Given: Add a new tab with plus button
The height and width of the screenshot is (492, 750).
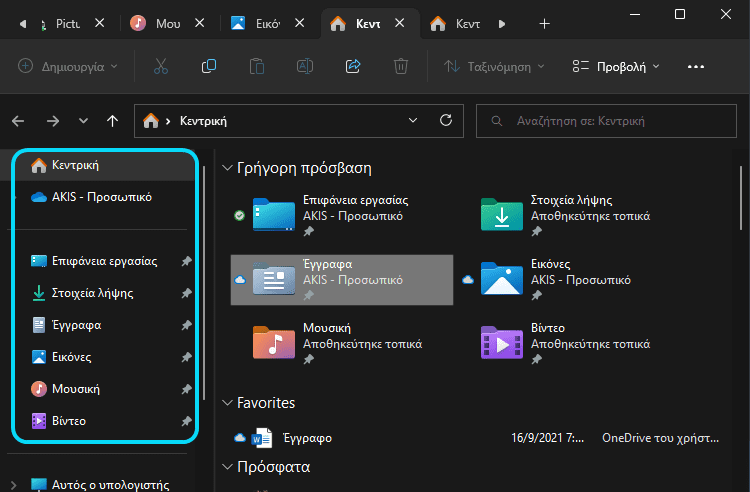Looking at the screenshot, I should (544, 23).
